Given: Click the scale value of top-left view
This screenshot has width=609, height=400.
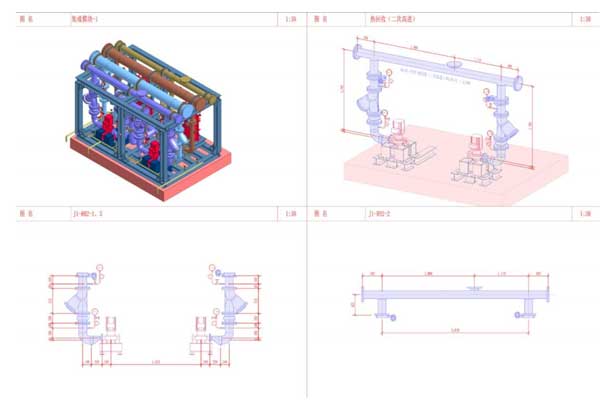Looking at the screenshot, I should (291, 19).
